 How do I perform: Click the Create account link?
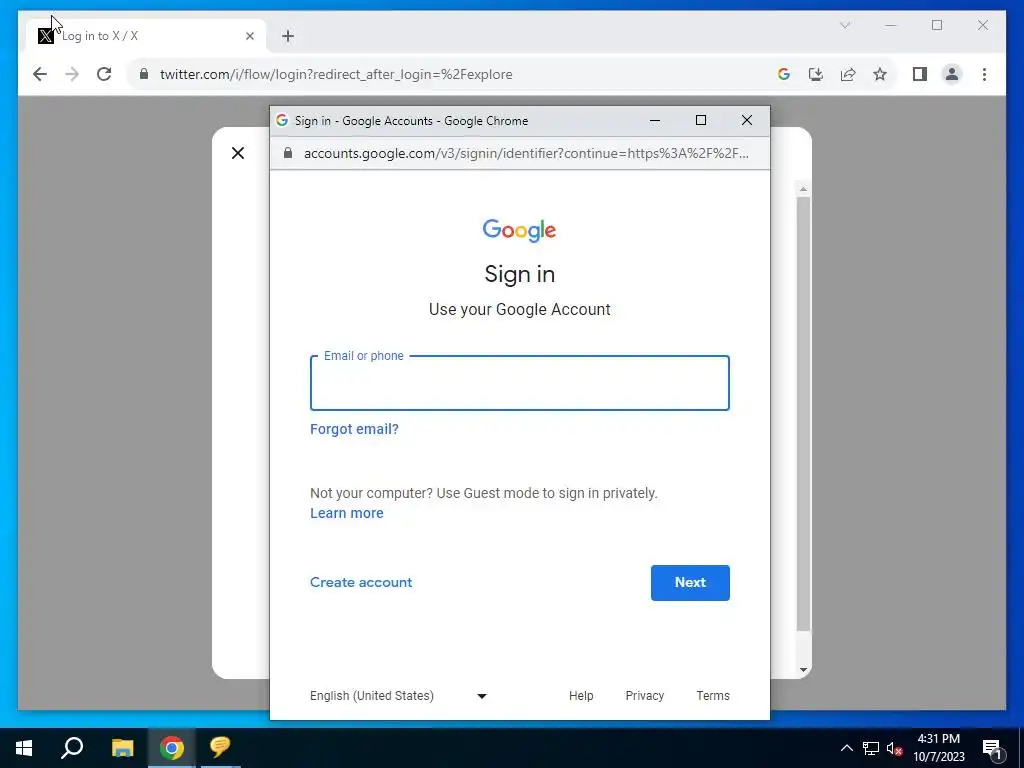coord(361,583)
